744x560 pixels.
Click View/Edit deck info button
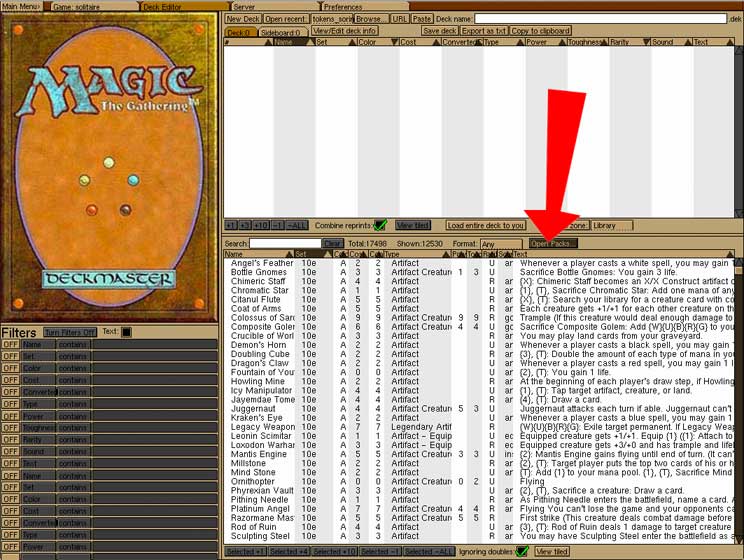click(344, 30)
